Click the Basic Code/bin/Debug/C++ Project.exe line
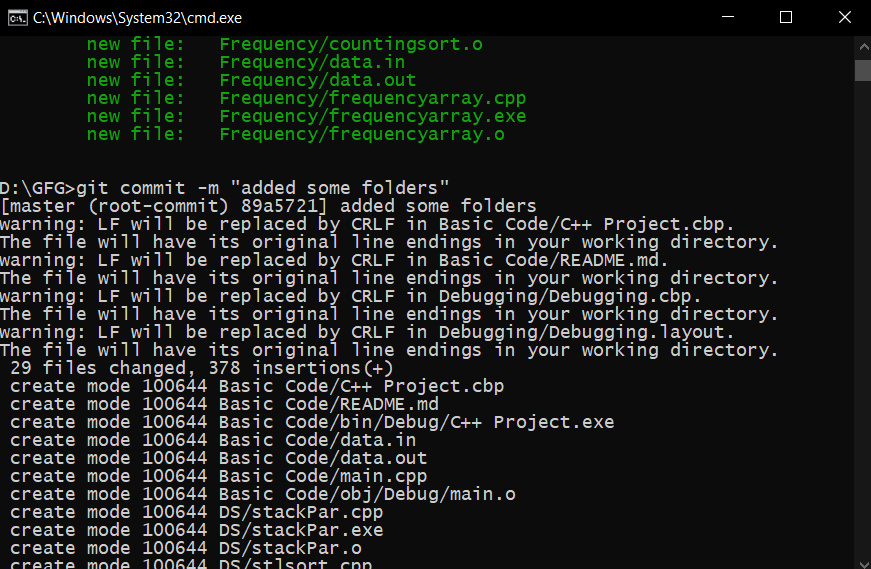871x569 pixels. (312, 422)
